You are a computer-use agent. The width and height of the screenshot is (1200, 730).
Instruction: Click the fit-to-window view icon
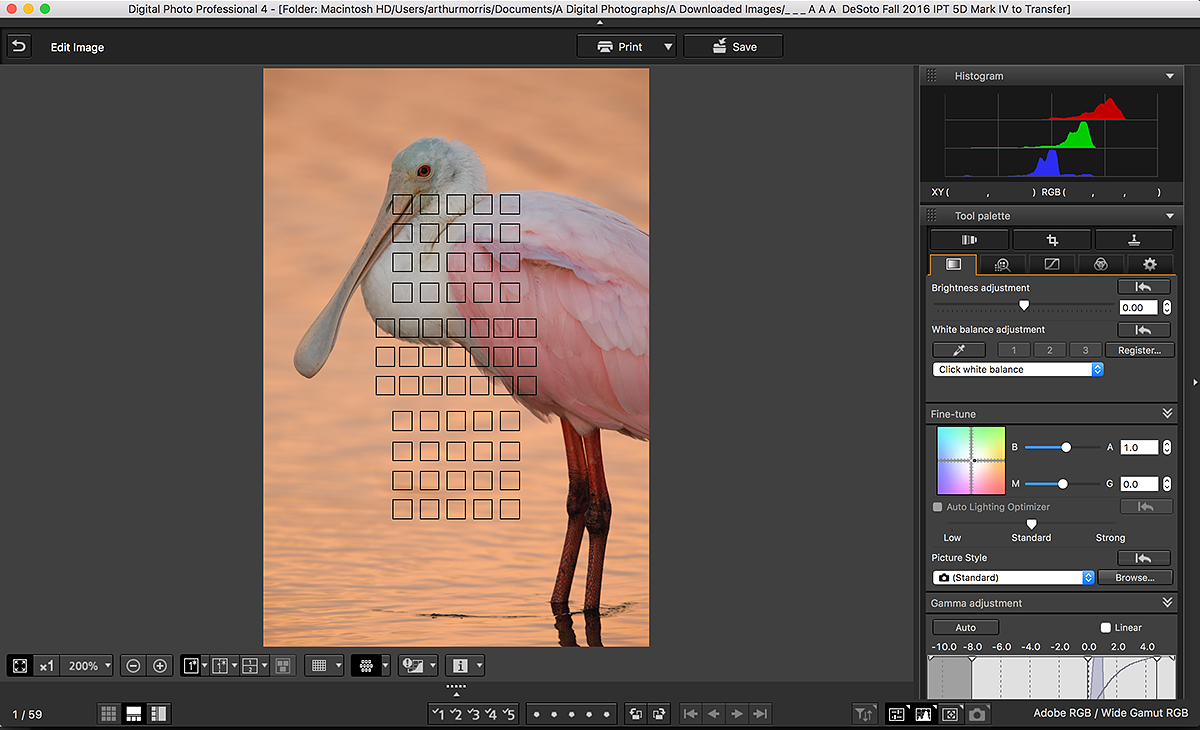(20, 665)
